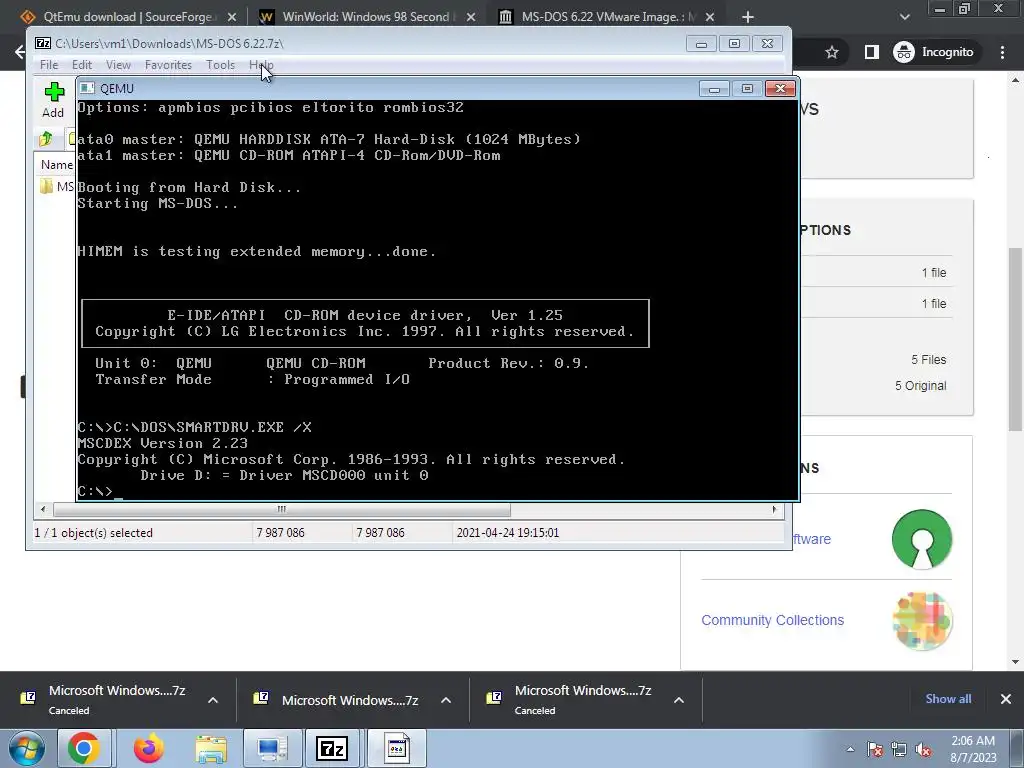1024x768 pixels.
Task: Close the WinWorld tab
Action: tap(471, 17)
